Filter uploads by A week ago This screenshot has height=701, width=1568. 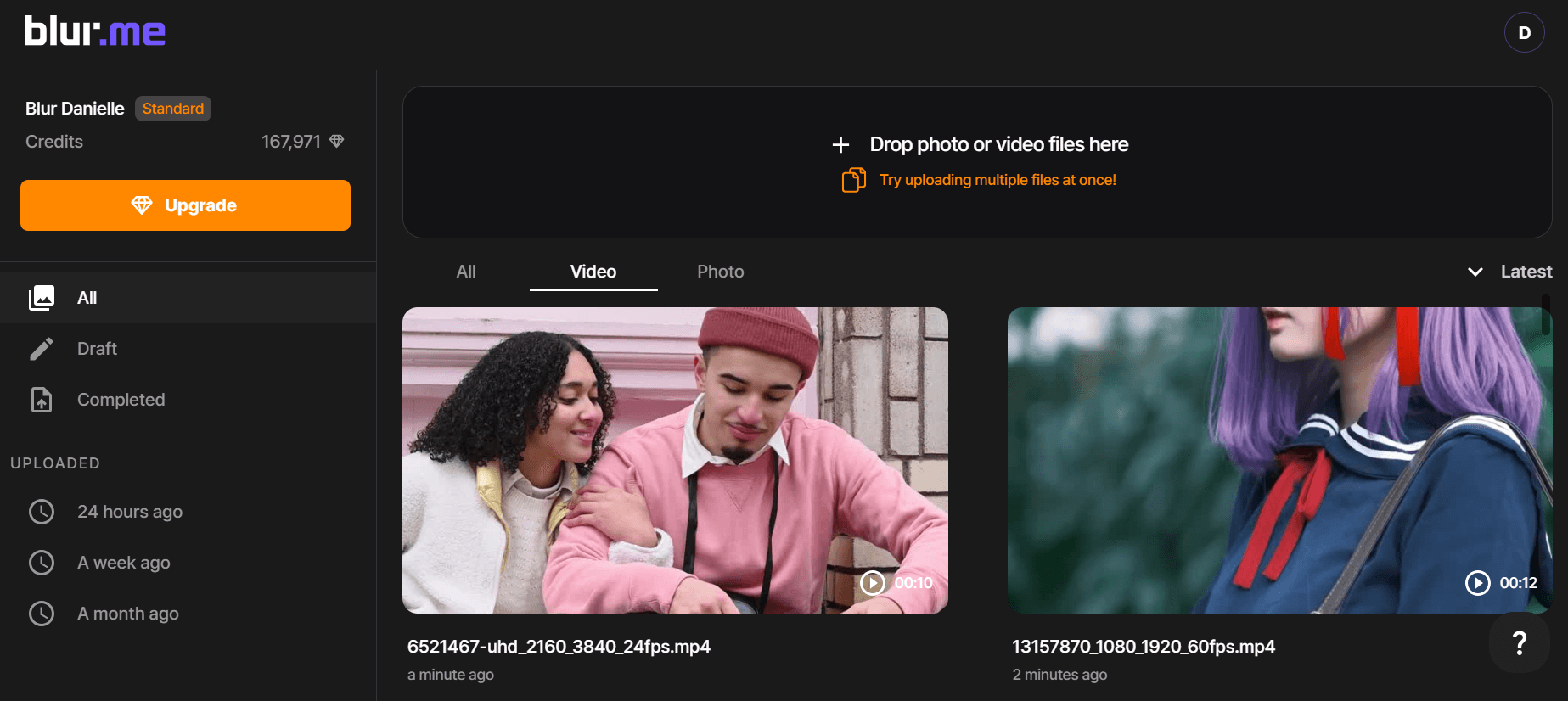(123, 563)
